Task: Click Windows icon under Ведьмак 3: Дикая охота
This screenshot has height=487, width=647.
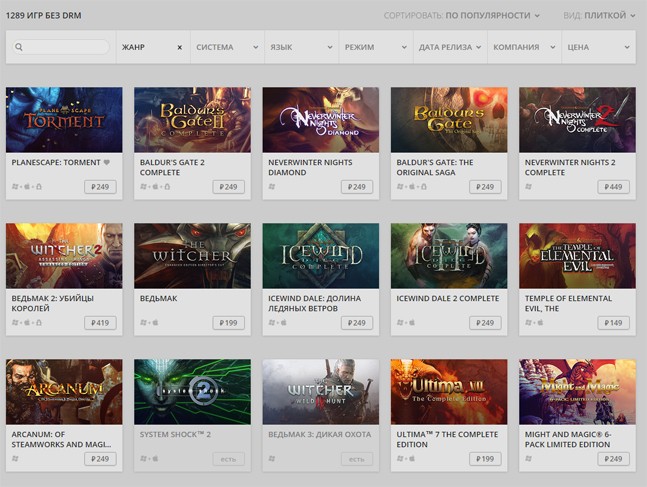Action: pos(272,459)
